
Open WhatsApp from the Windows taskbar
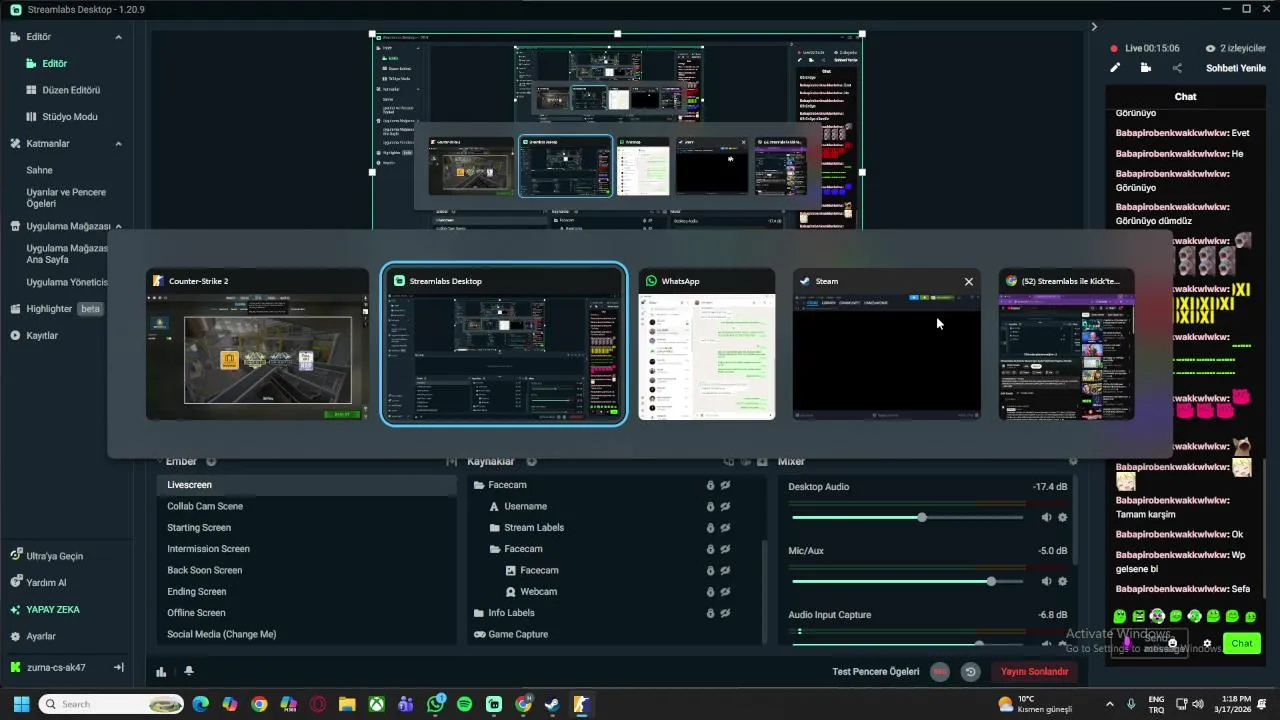coord(435,704)
